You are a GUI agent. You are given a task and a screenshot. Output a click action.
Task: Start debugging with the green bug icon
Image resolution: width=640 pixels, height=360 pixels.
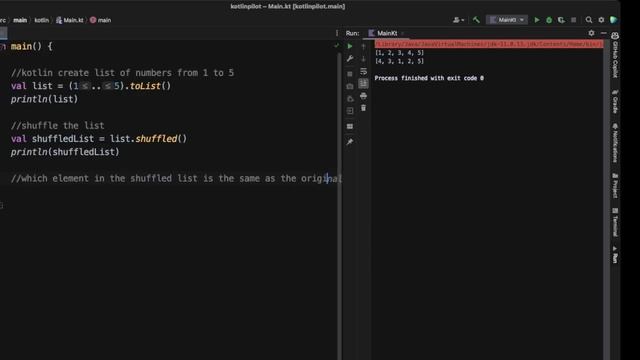point(549,20)
